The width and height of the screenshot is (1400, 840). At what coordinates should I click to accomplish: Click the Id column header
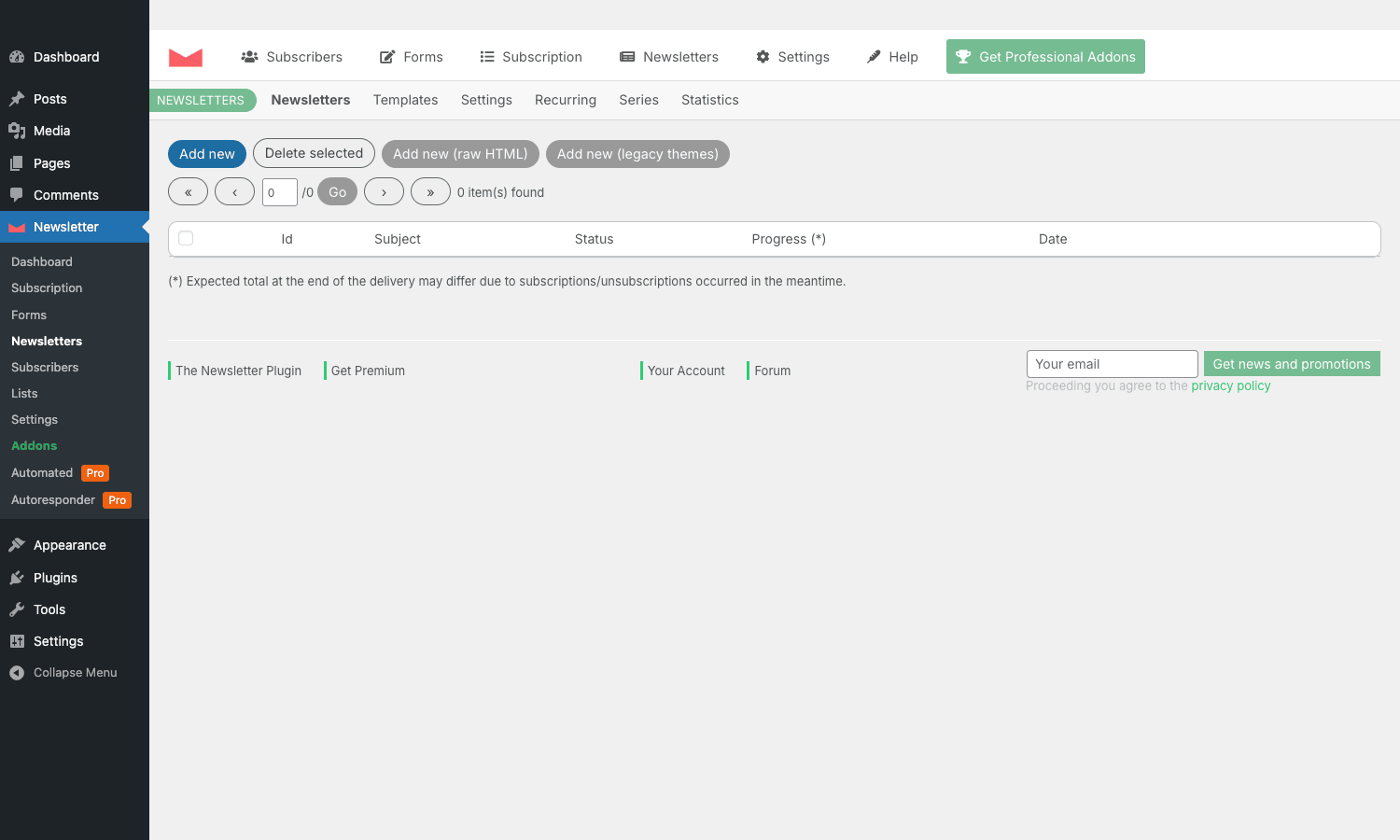(x=287, y=239)
